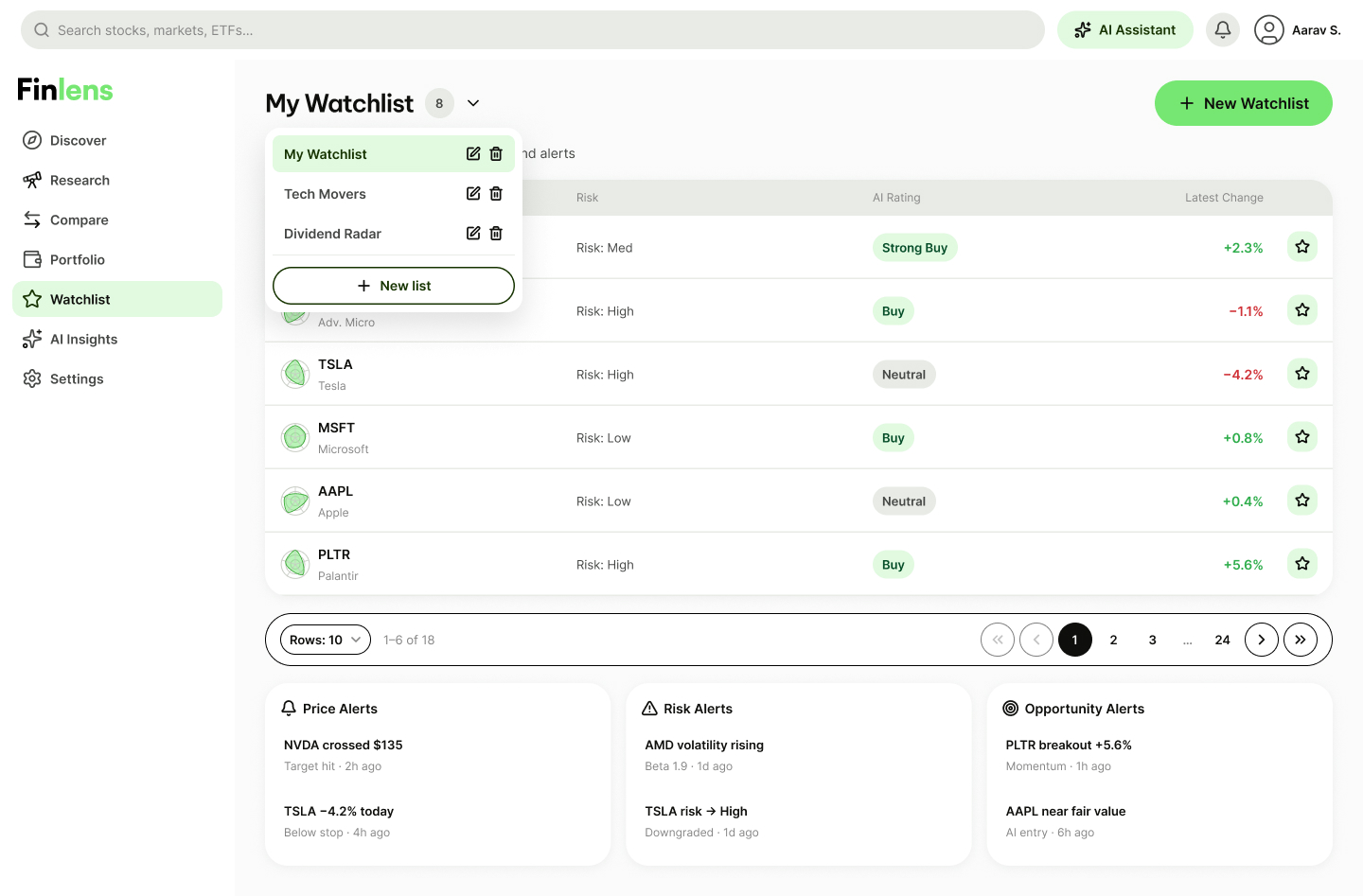Click the Risk column header
This screenshot has height=896, width=1363.
pos(587,198)
